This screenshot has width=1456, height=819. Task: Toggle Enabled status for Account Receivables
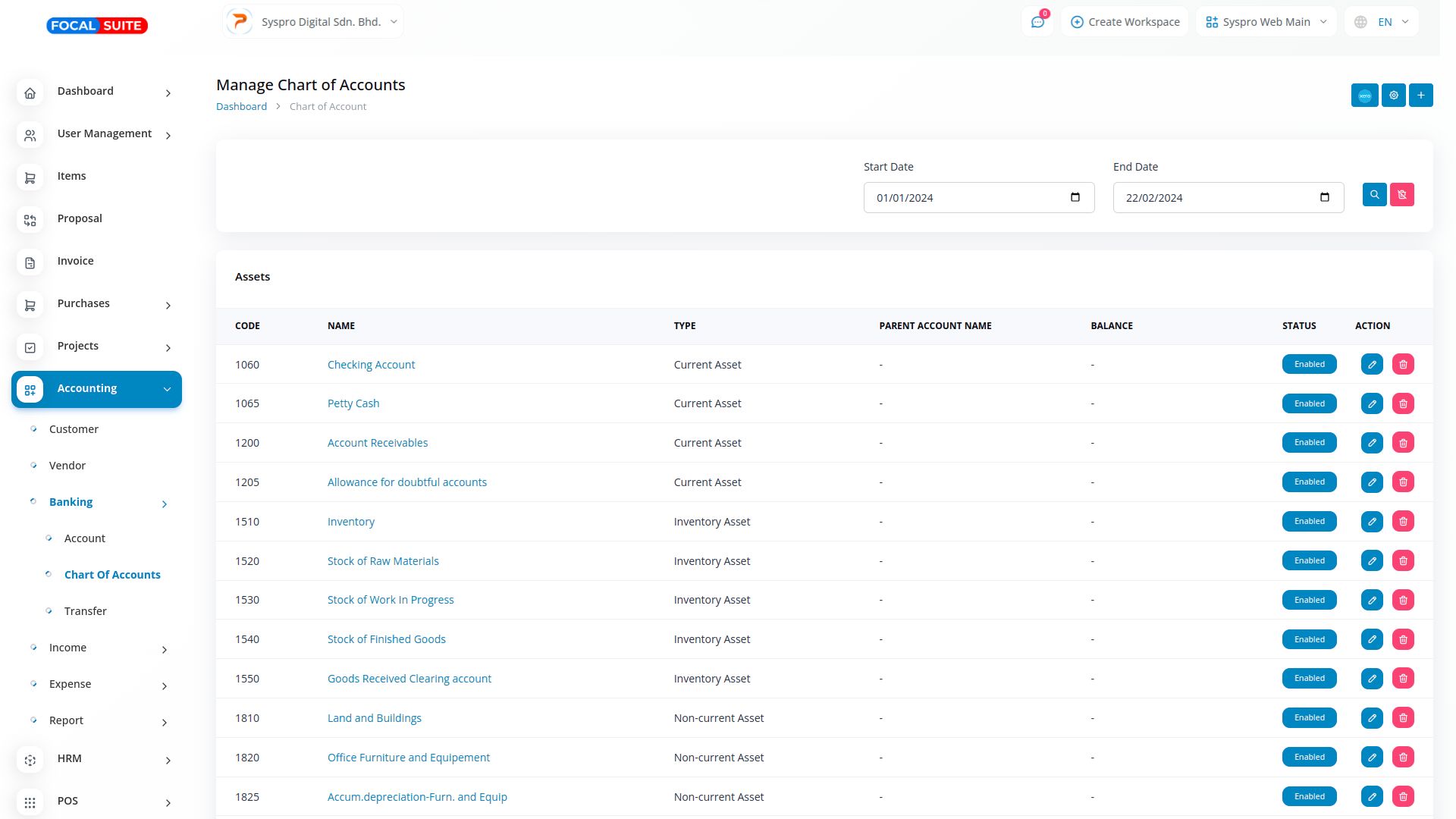coord(1309,443)
